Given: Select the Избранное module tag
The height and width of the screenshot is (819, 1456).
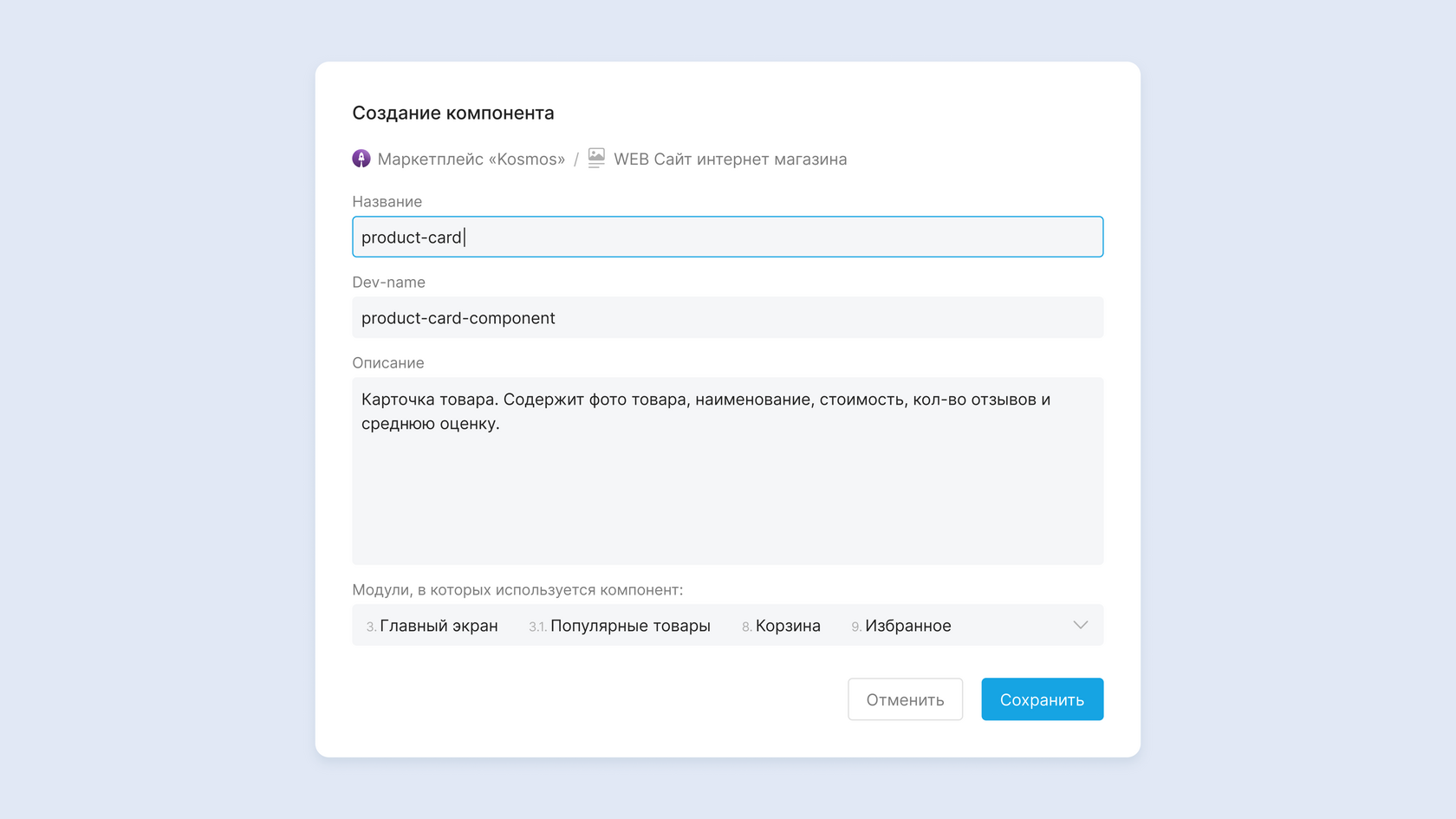Looking at the screenshot, I should pyautogui.click(x=907, y=626).
